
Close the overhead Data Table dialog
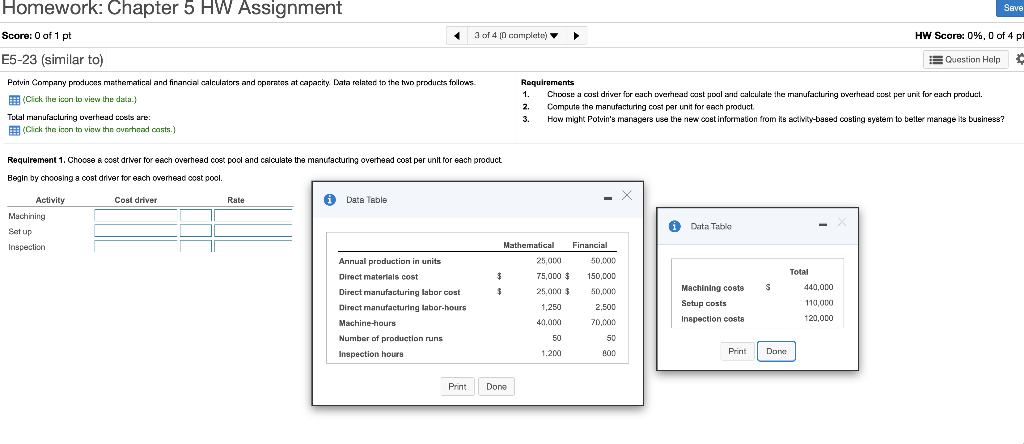point(842,223)
